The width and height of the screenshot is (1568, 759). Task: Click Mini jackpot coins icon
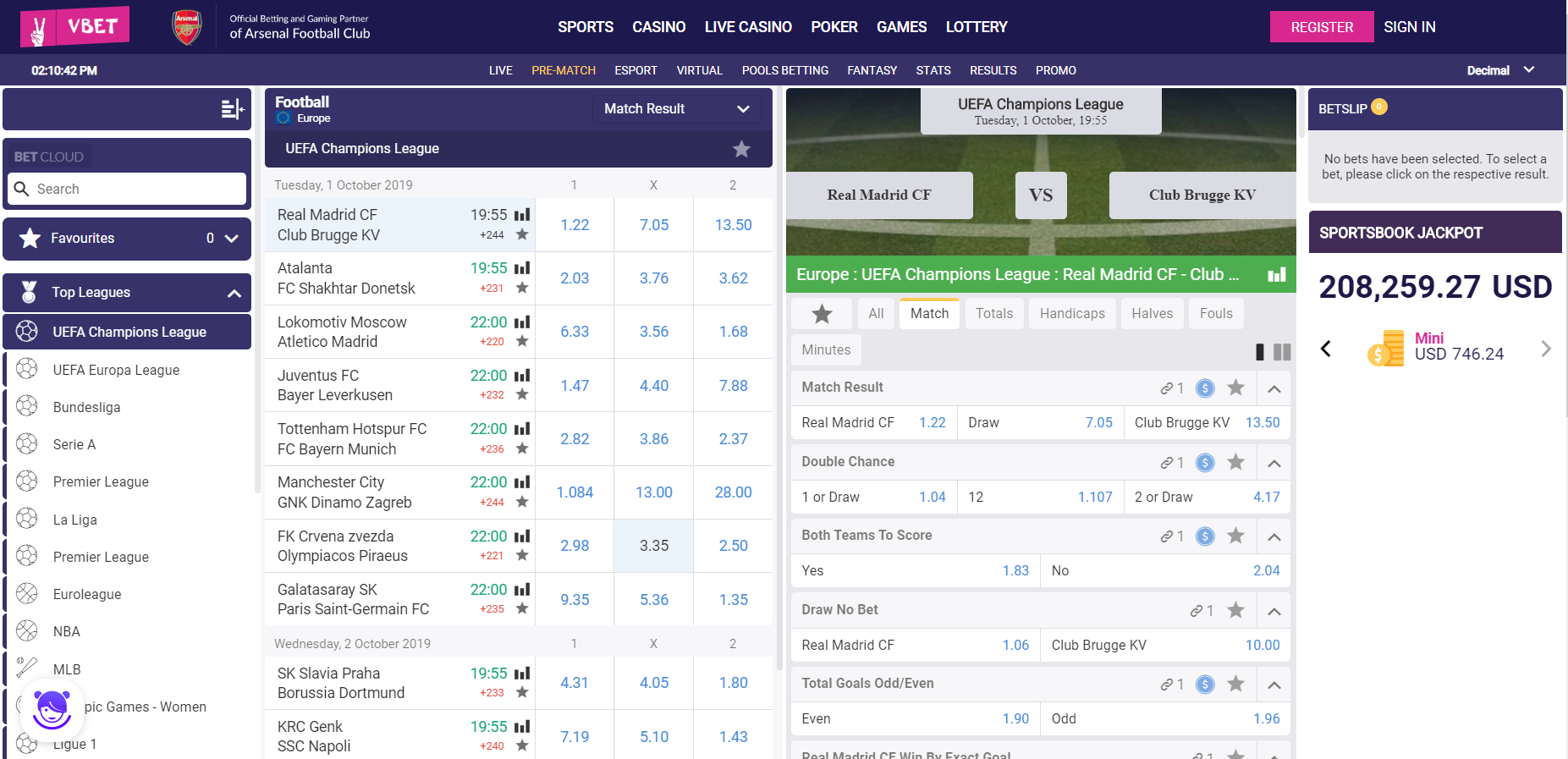[x=1385, y=348]
